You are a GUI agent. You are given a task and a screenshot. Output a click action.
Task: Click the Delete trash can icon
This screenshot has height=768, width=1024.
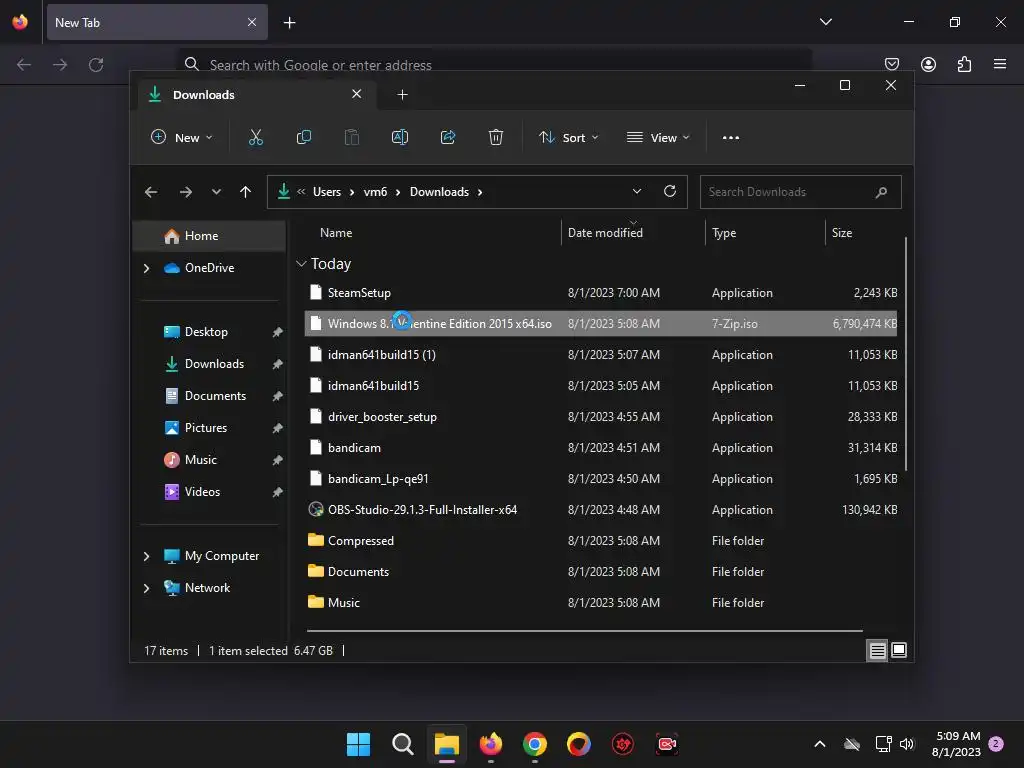[496, 137]
